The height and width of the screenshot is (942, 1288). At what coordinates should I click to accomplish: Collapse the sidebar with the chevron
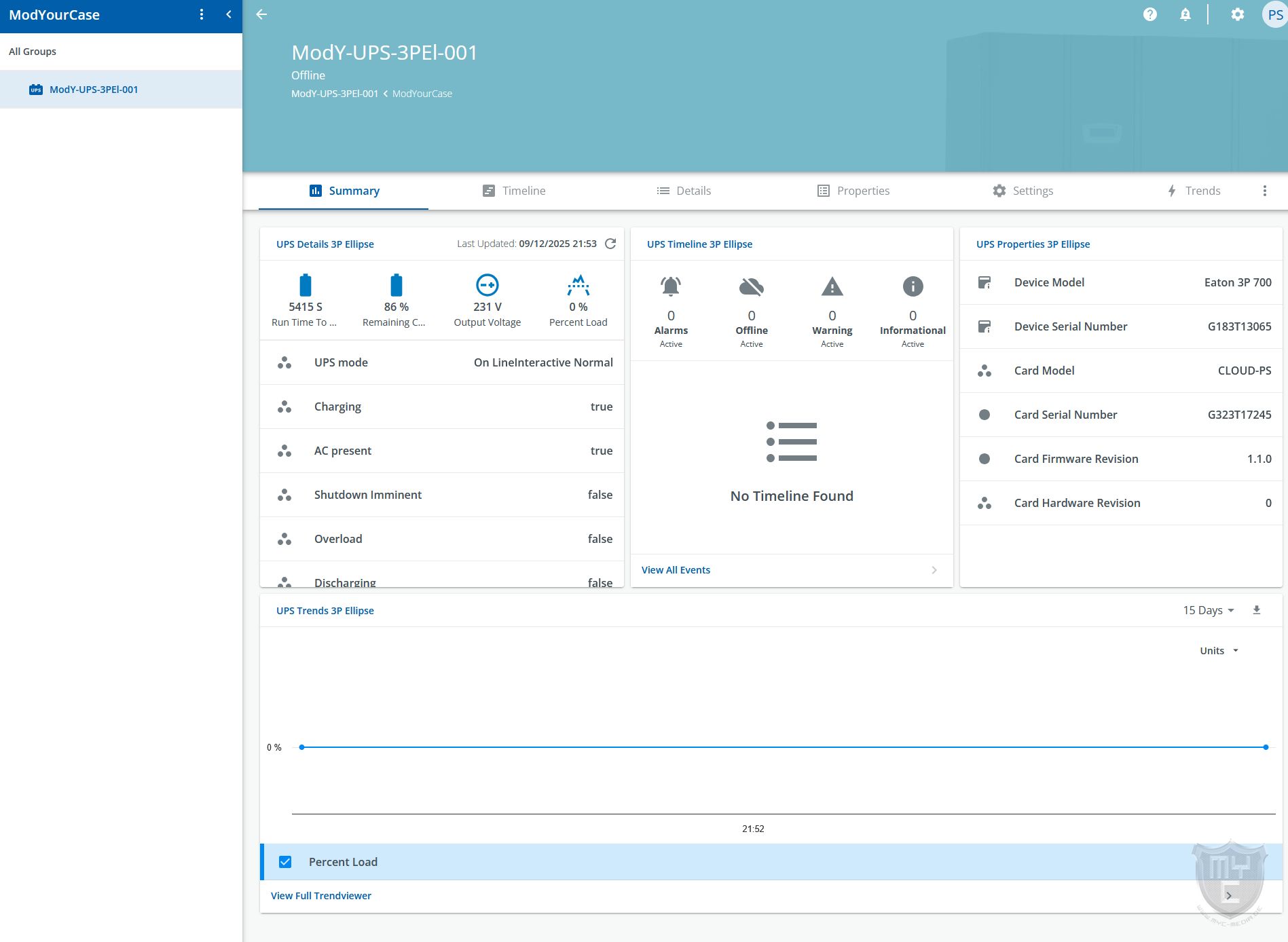229,14
